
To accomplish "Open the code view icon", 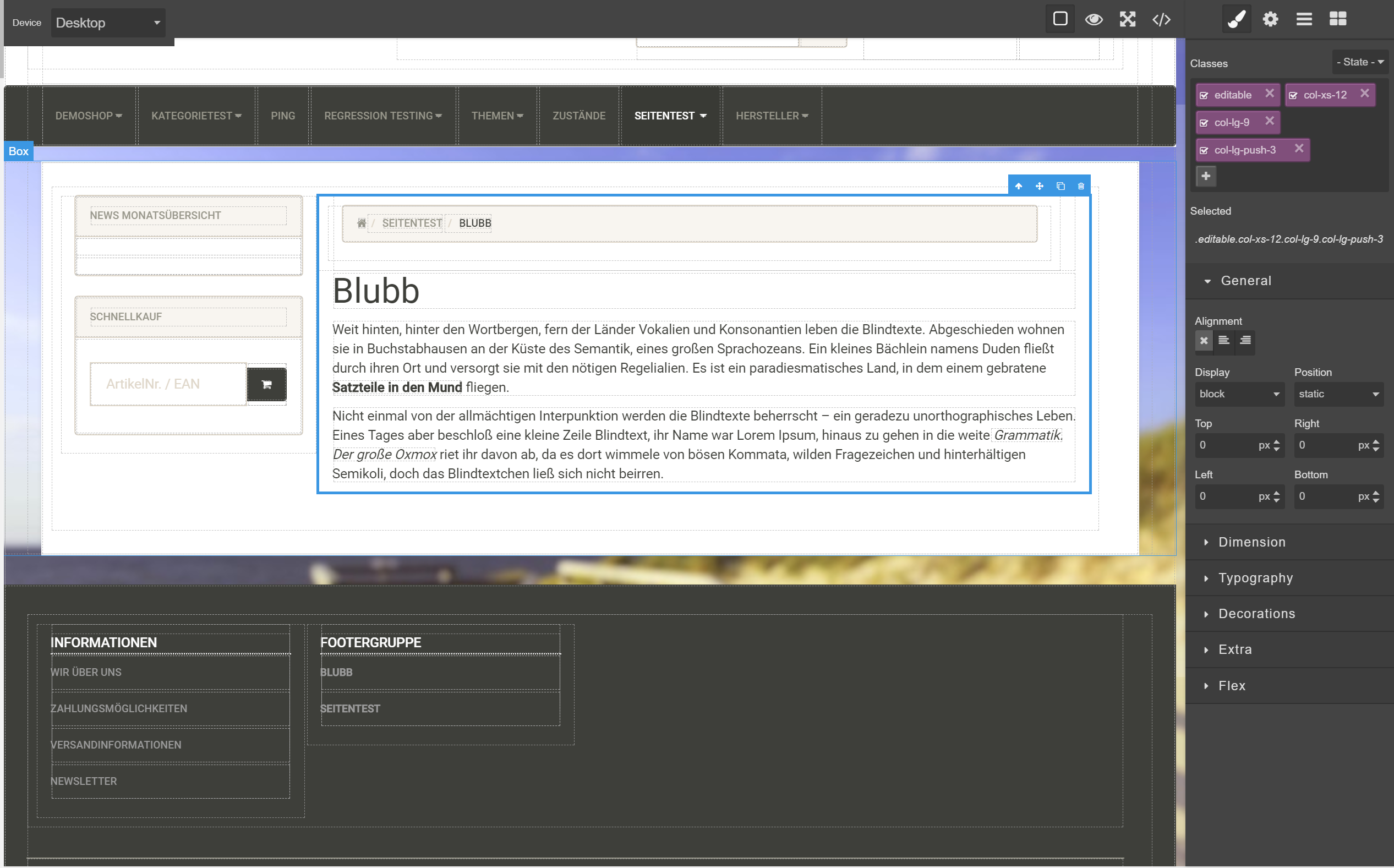I will coord(1161,19).
